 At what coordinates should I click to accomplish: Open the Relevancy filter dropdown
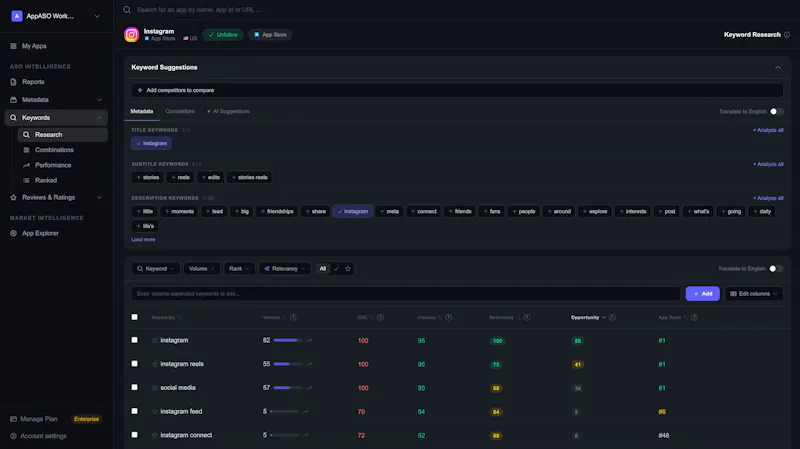(285, 269)
